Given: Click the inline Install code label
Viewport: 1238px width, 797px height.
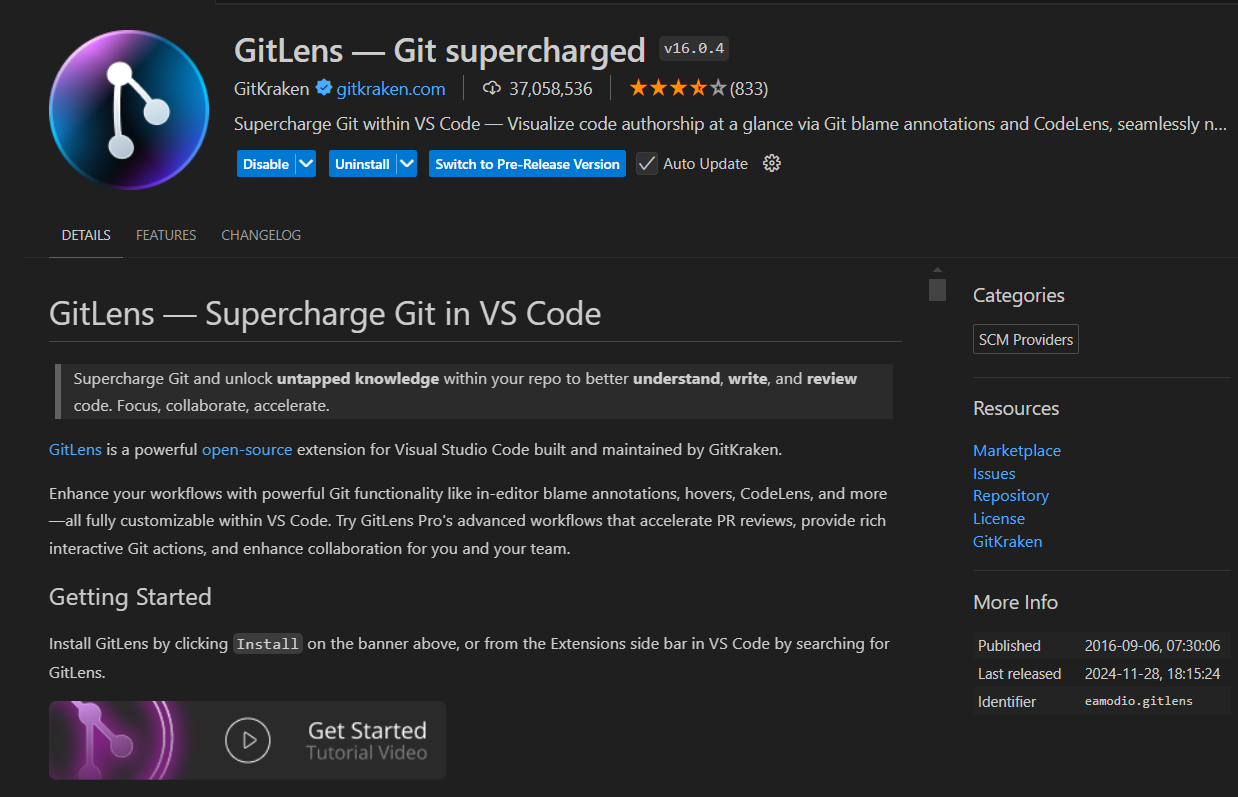Looking at the screenshot, I should tap(267, 644).
